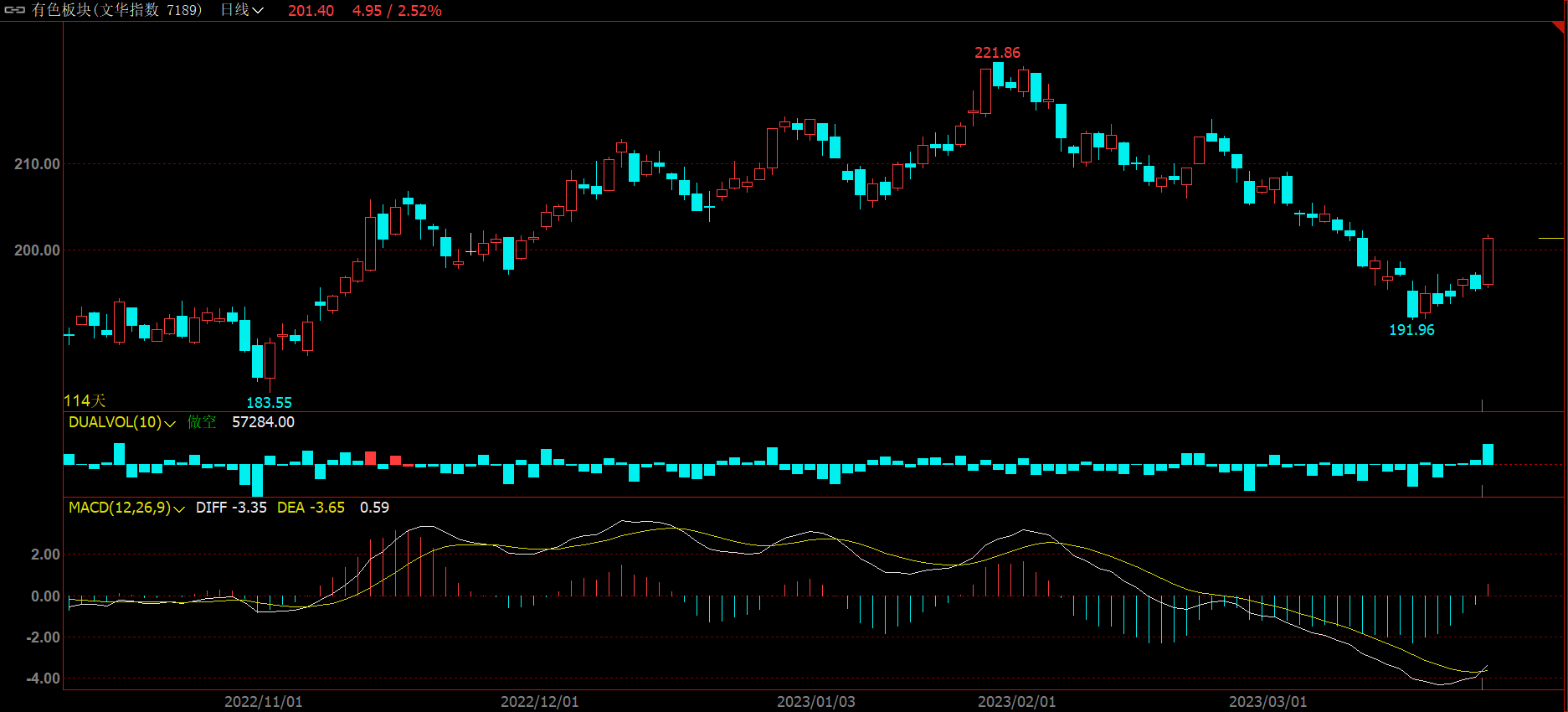Click the 191.96 recent low marker

[1411, 330]
